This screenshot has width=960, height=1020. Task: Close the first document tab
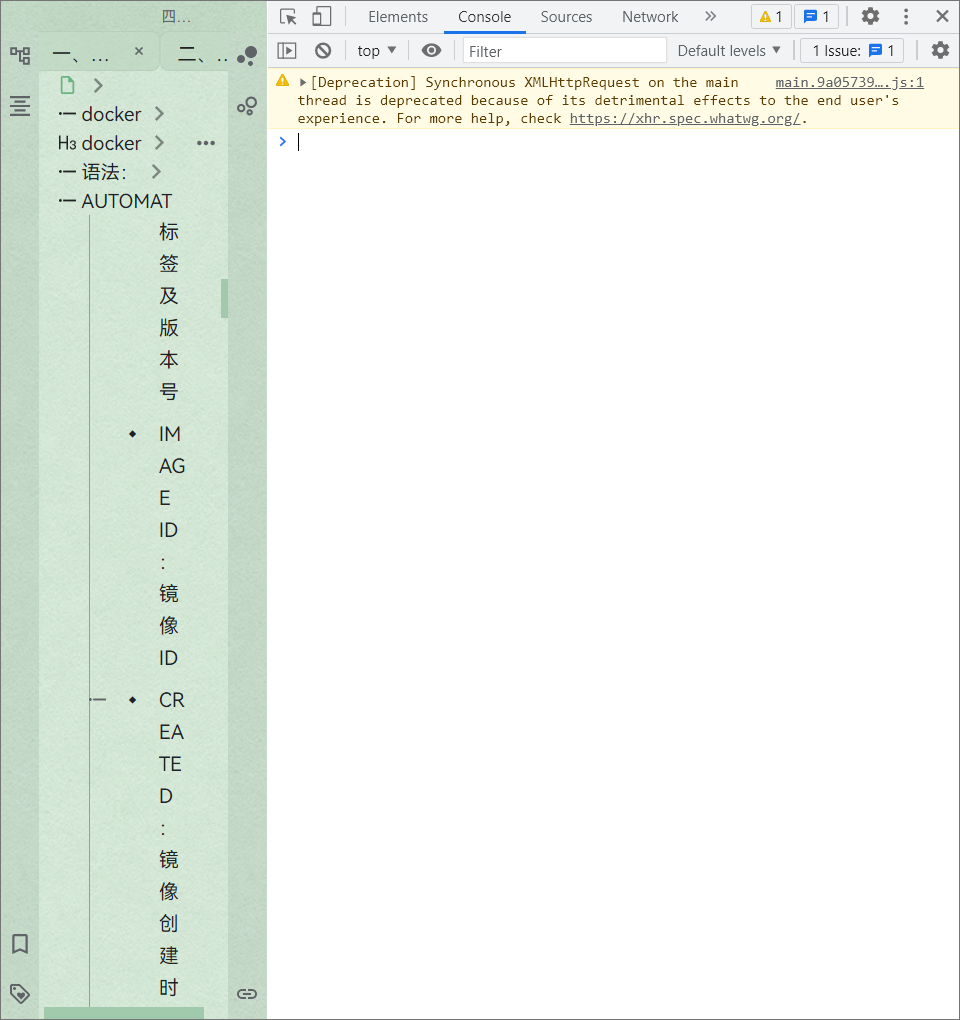[139, 51]
